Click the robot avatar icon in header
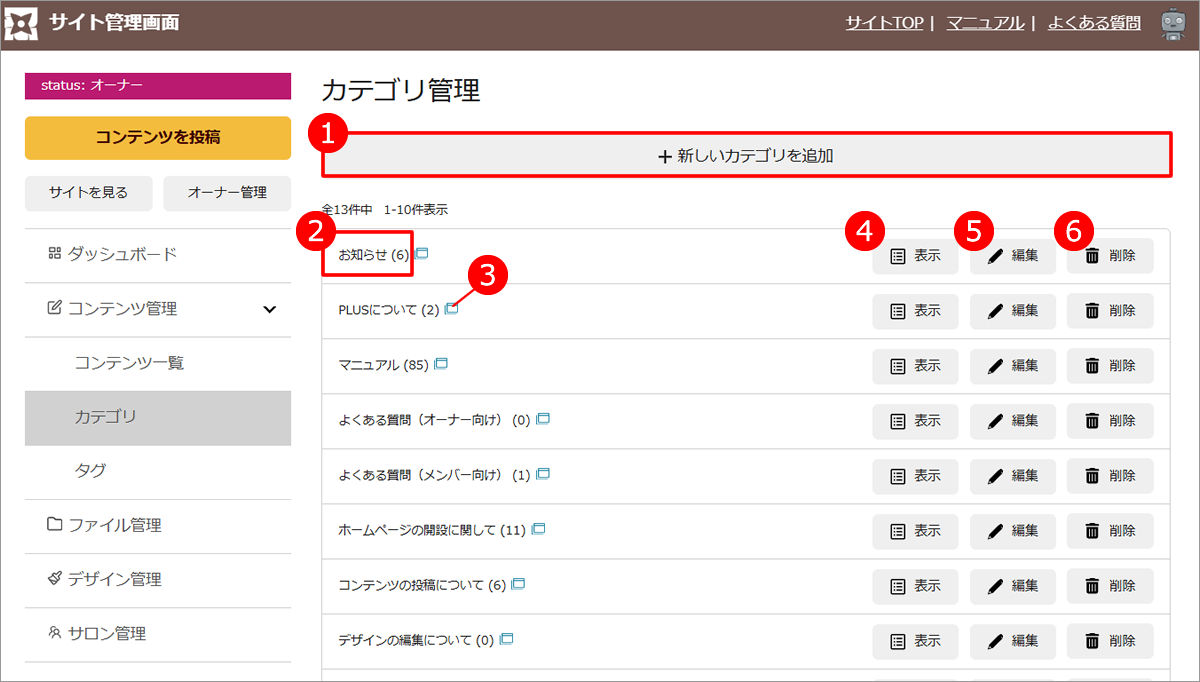The width and height of the screenshot is (1200, 682). (x=1173, y=24)
